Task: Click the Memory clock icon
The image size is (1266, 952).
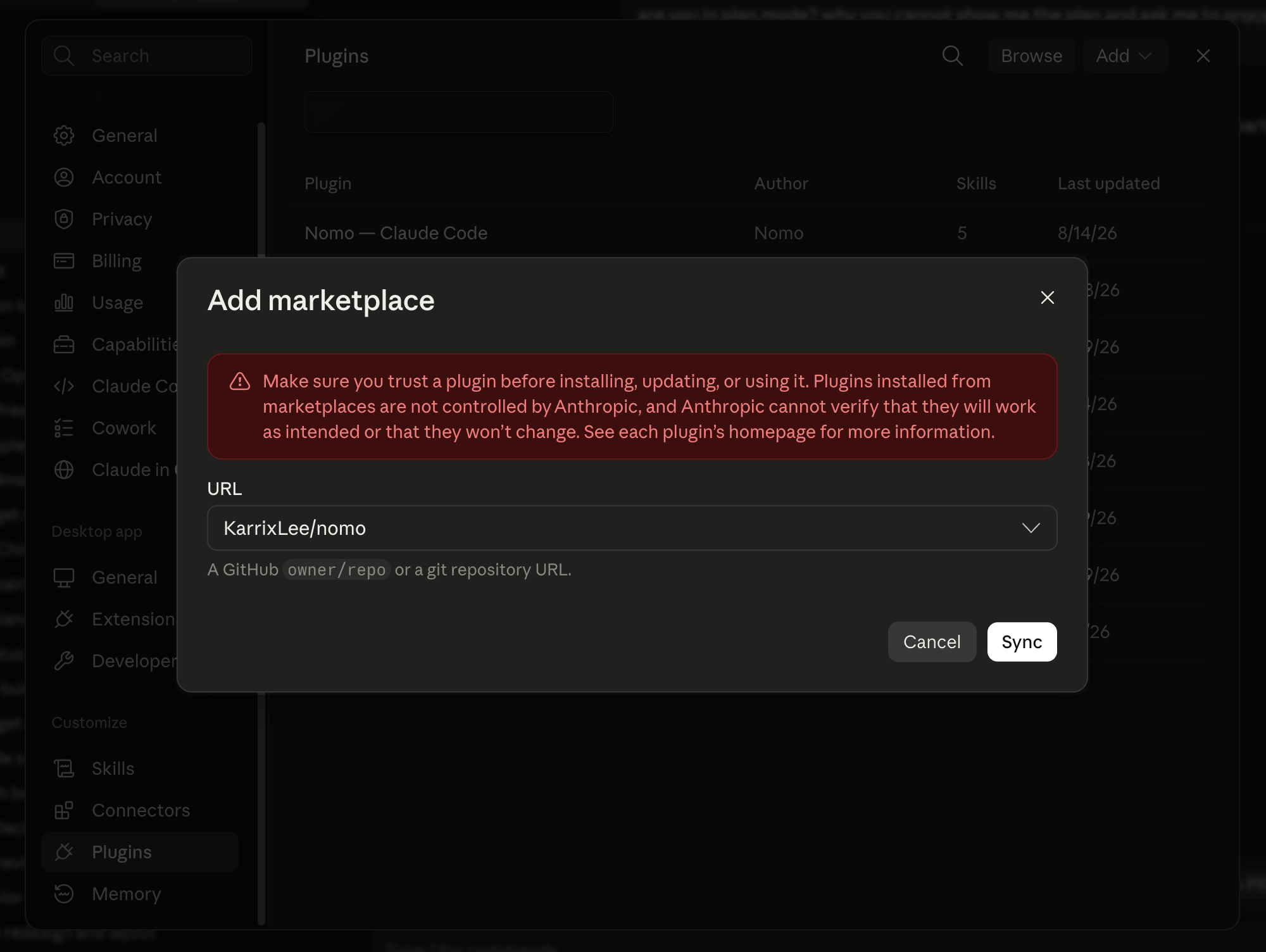Action: click(x=64, y=894)
